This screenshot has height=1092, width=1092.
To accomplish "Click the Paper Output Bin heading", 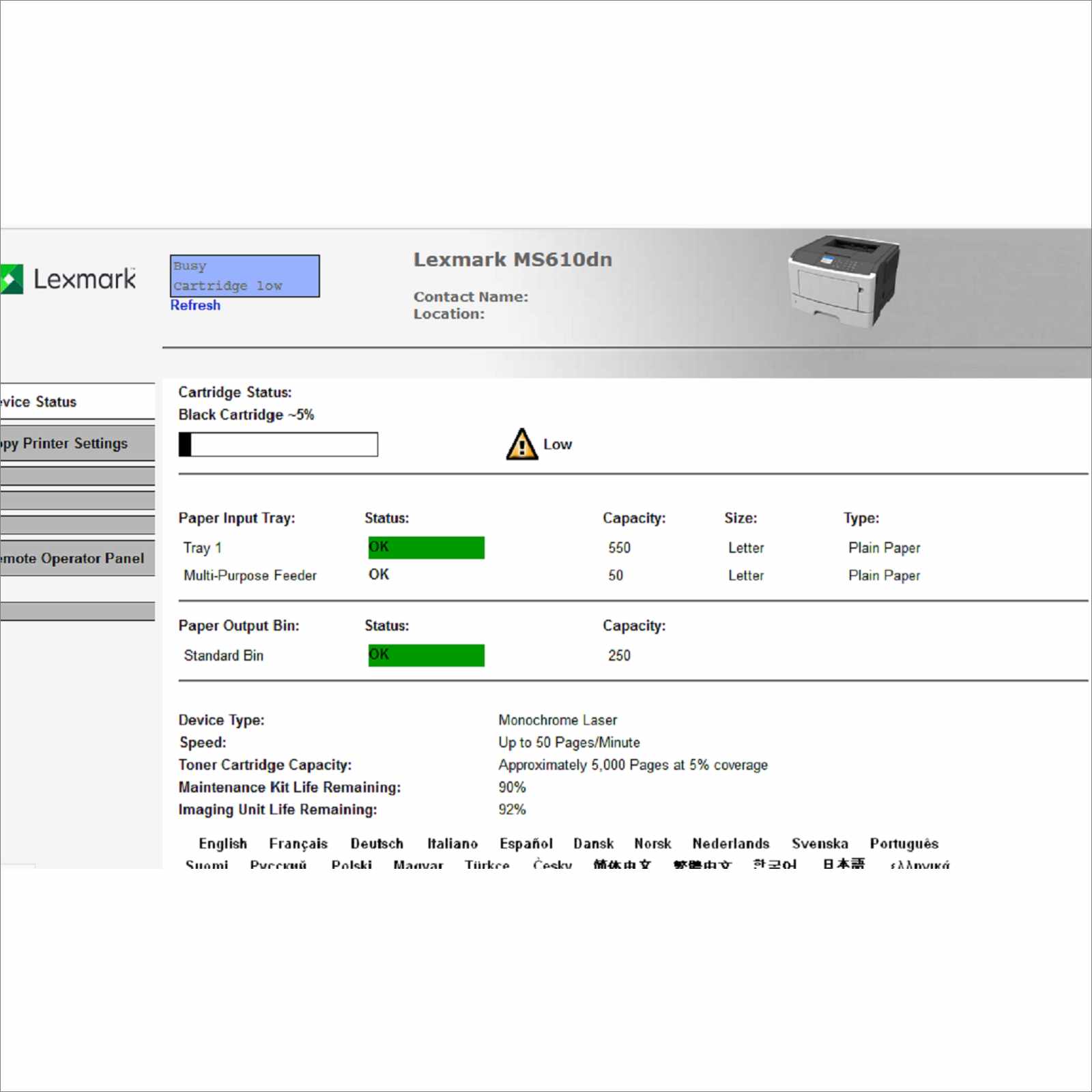I will coord(239,626).
